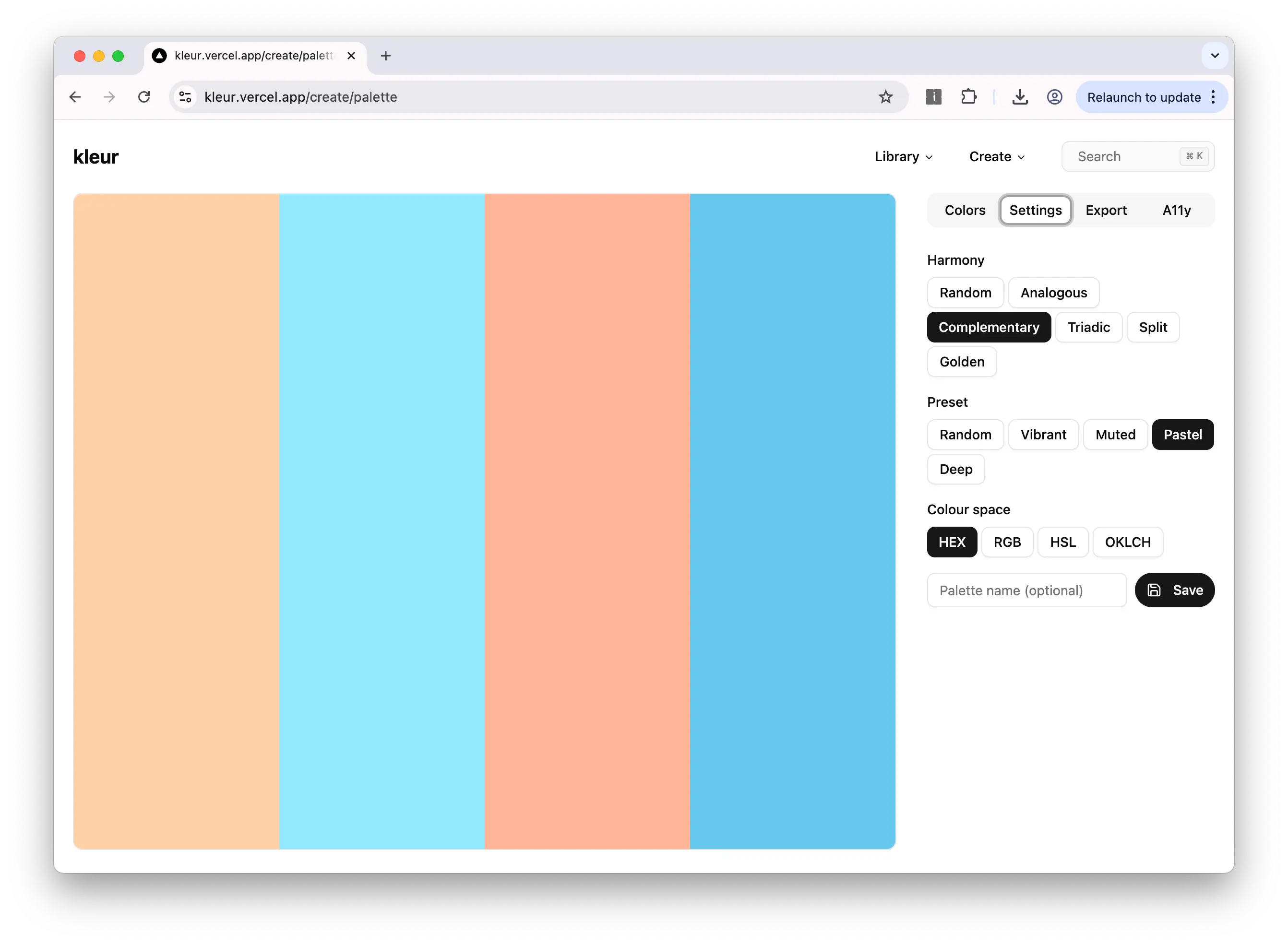Viewport: 1288px width, 944px height.
Task: Click the back navigation arrow
Action: click(x=75, y=96)
